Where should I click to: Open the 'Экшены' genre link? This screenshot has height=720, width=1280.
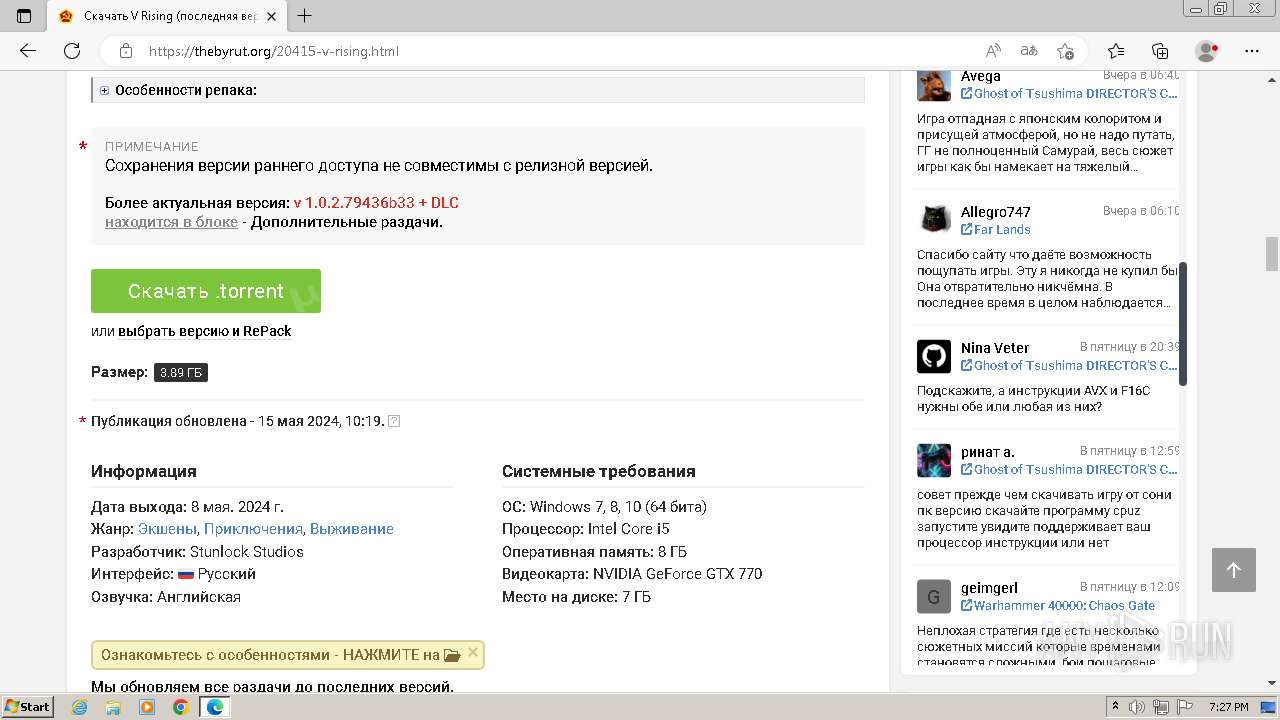click(x=167, y=529)
